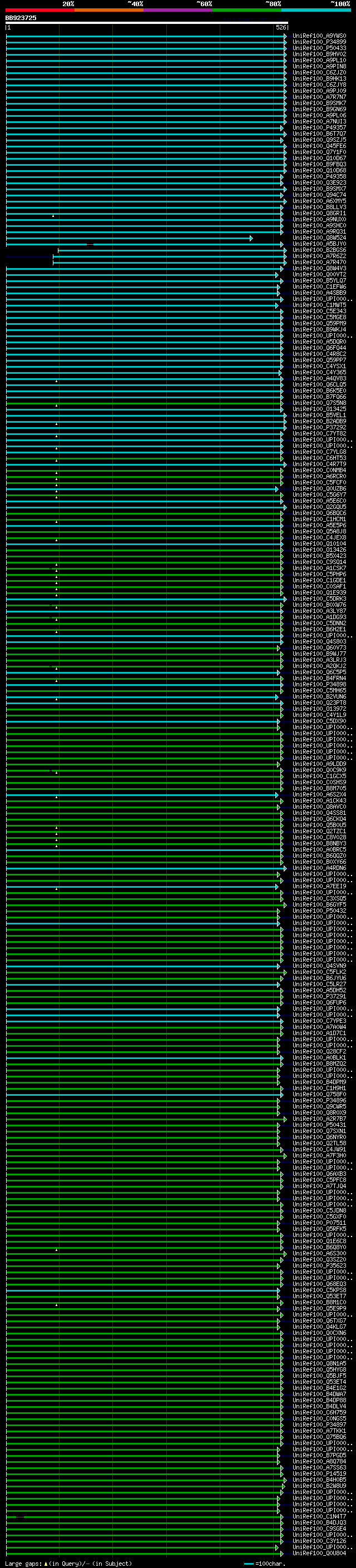
Task: Click the short alignment bar for UniRef100_Q8W524
Action: pyautogui.click(x=129, y=238)
